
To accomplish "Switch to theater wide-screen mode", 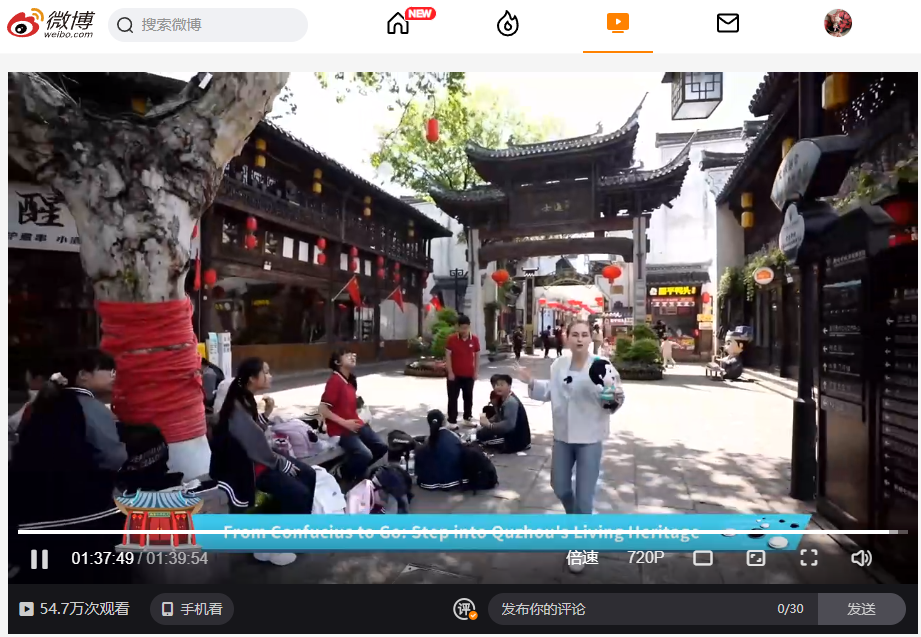I will click(x=703, y=558).
